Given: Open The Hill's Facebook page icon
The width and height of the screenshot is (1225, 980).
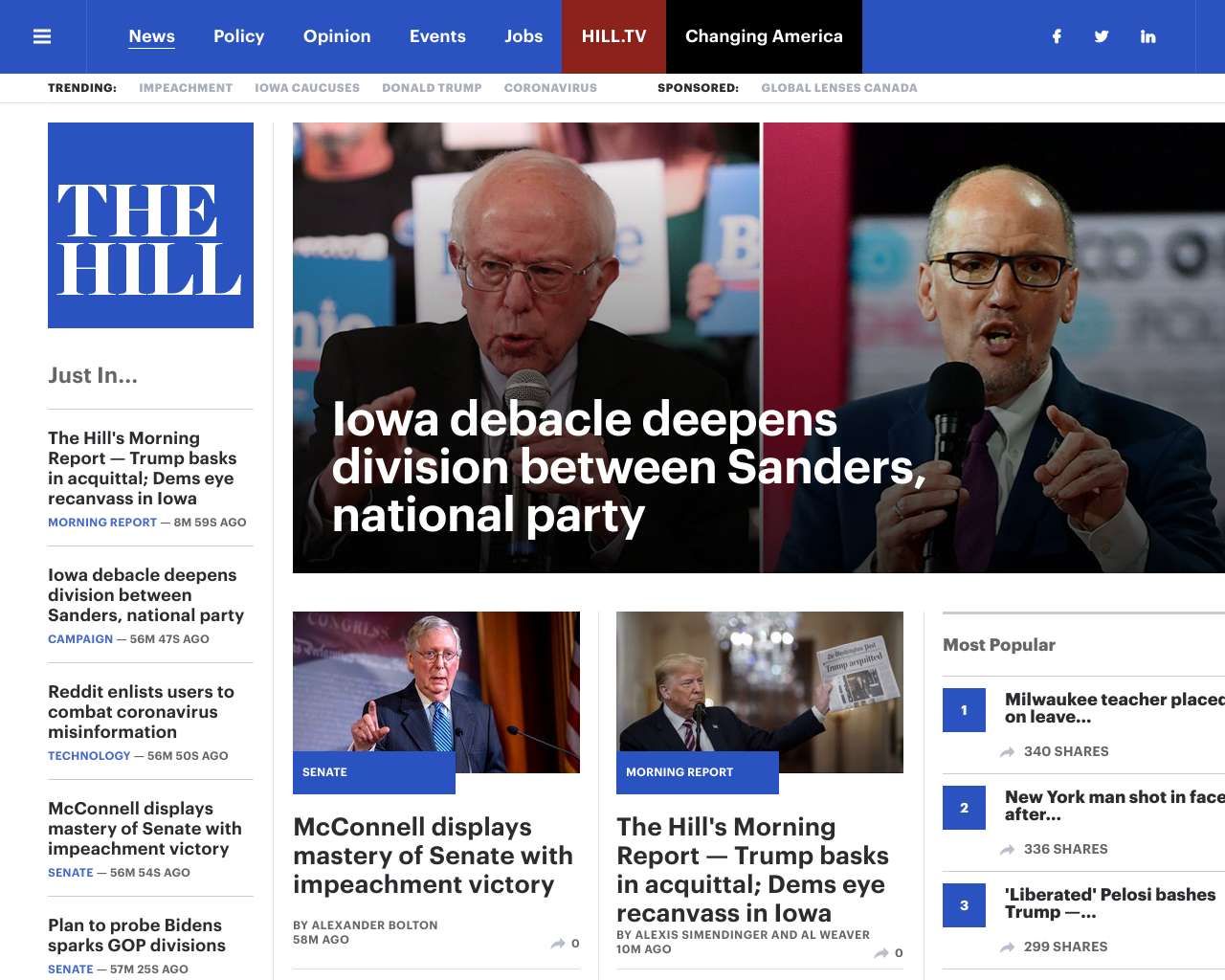Looking at the screenshot, I should [1057, 36].
